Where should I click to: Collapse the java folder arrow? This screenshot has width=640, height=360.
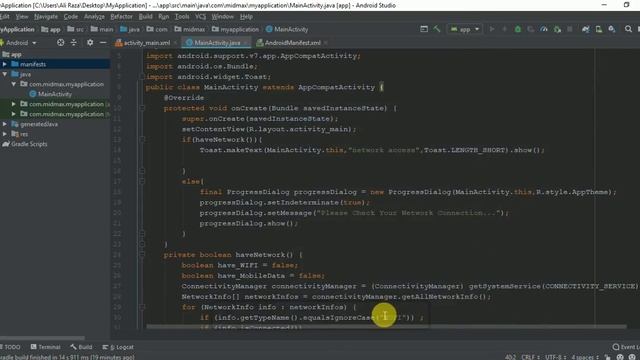tap(4, 74)
